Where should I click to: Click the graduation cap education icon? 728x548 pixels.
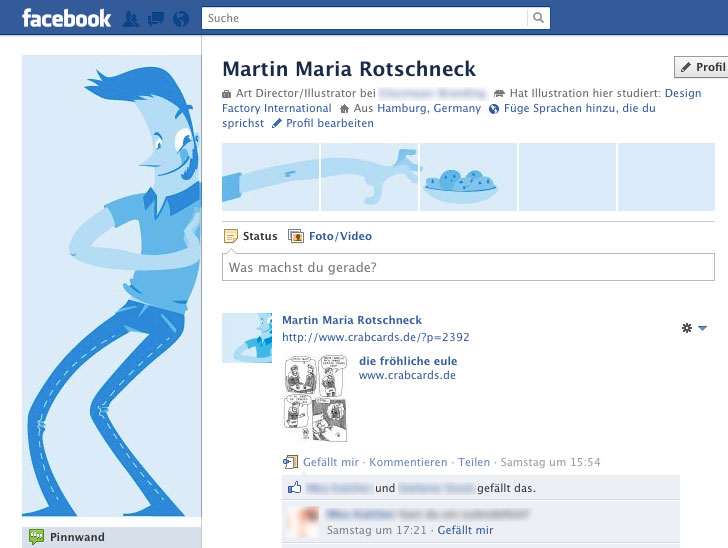pos(499,94)
